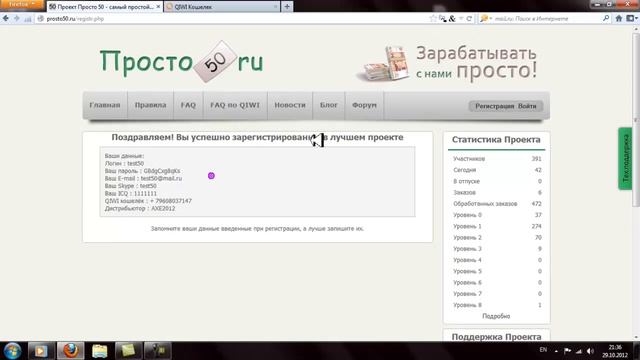Viewport: 640px width, 360px height.
Task: Reload the page with the refresh icon
Action: 469,18
